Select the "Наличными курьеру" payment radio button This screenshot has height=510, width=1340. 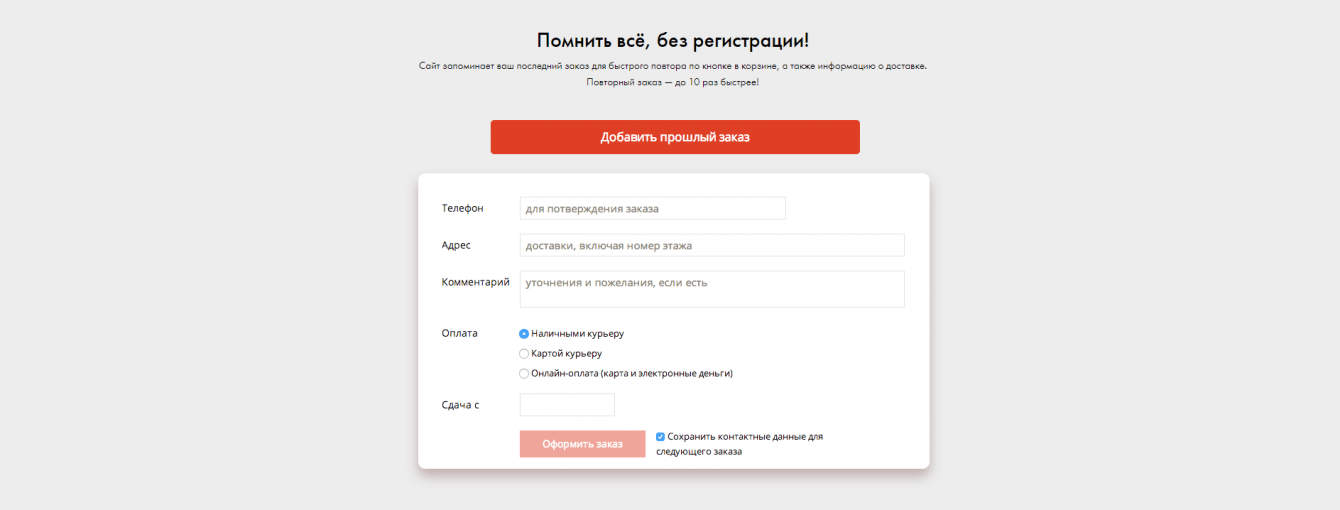click(x=524, y=334)
